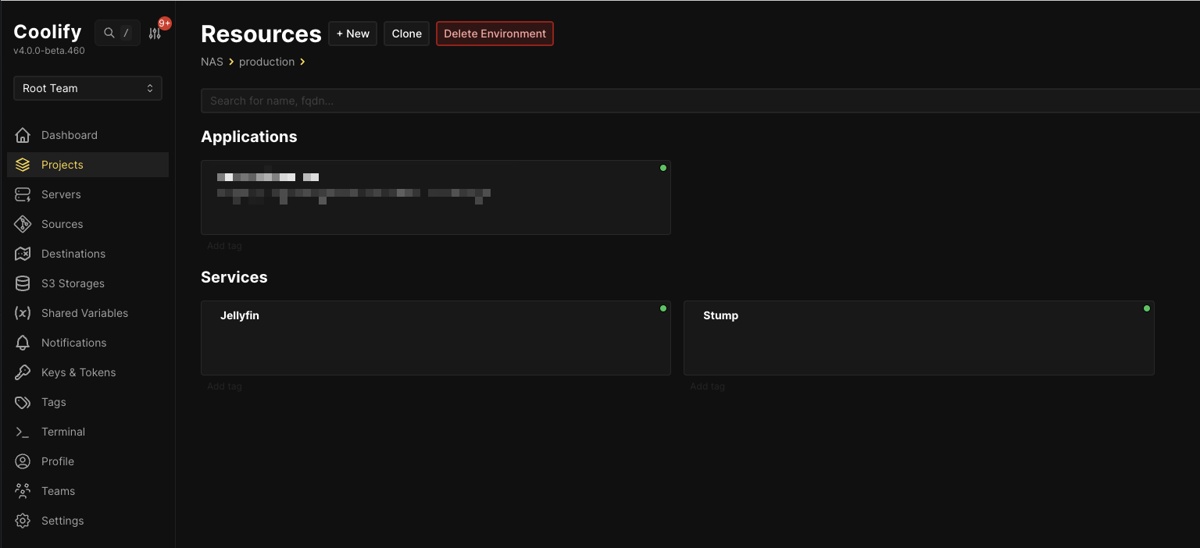Open Keys & Tokens key icon

point(22,372)
